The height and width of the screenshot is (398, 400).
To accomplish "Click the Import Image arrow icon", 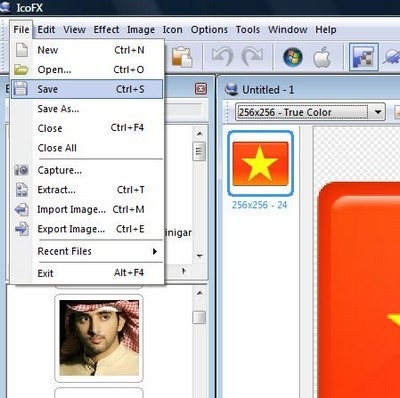I will click(22, 210).
